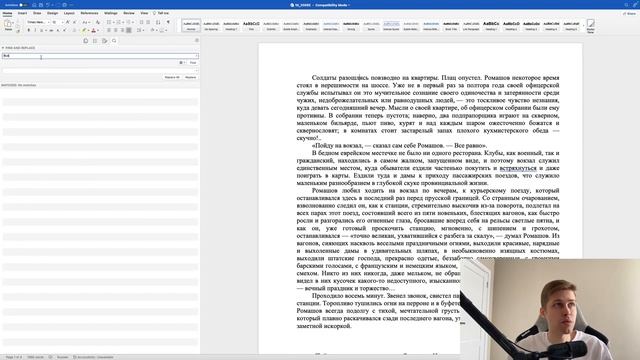Show the Find and Replace sidebar tab

tap(114, 41)
